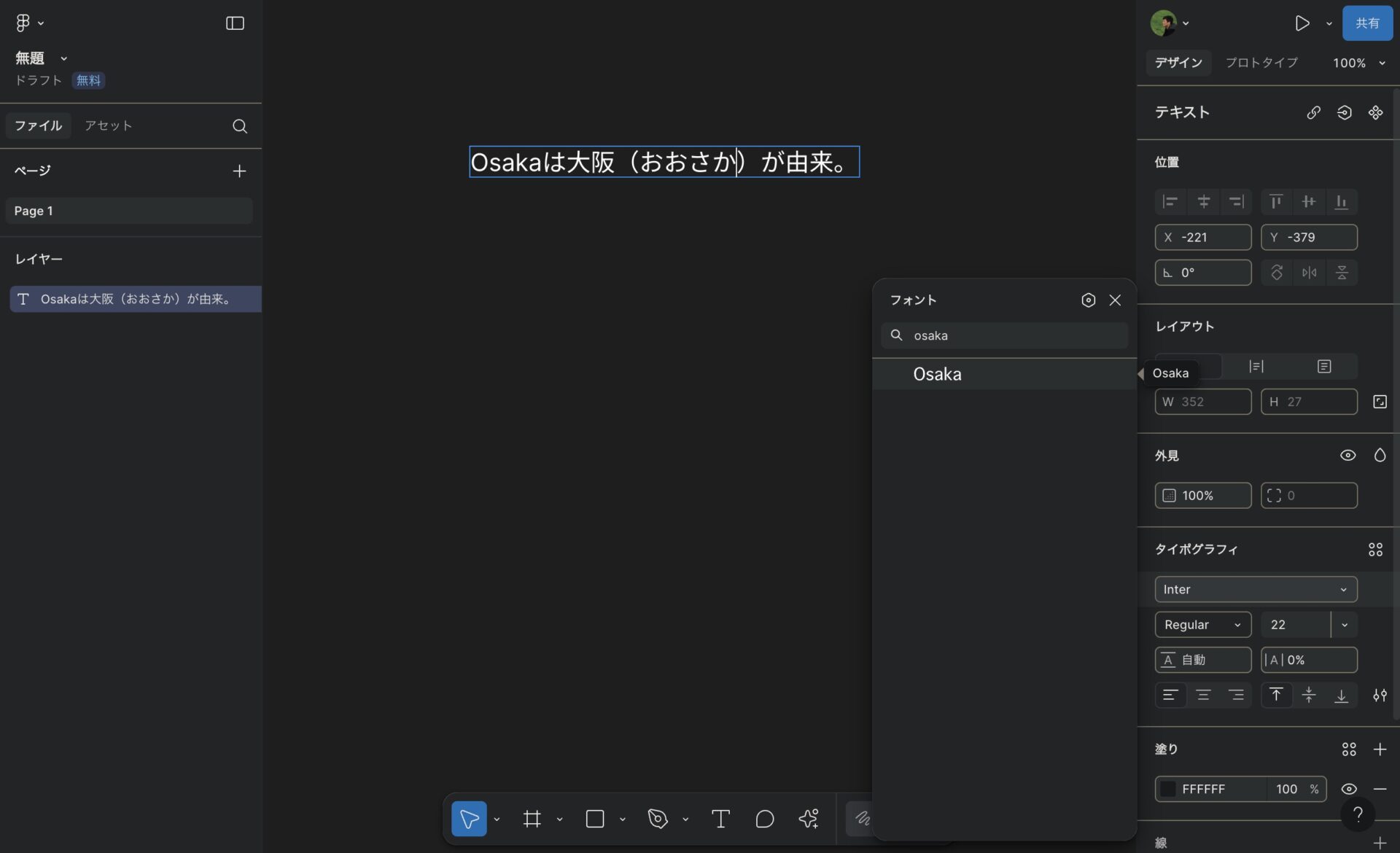Add a new page with plus icon

[239, 171]
